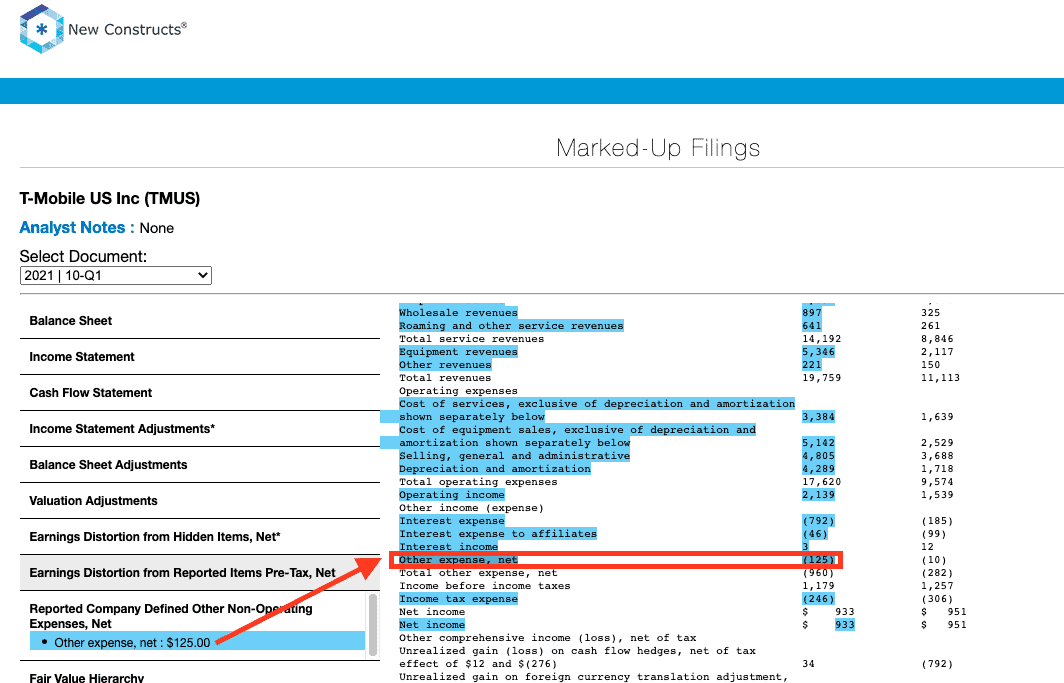Click the highlighted 3,384 cost of services value
The width and height of the screenshot is (1064, 683).
[x=818, y=416]
